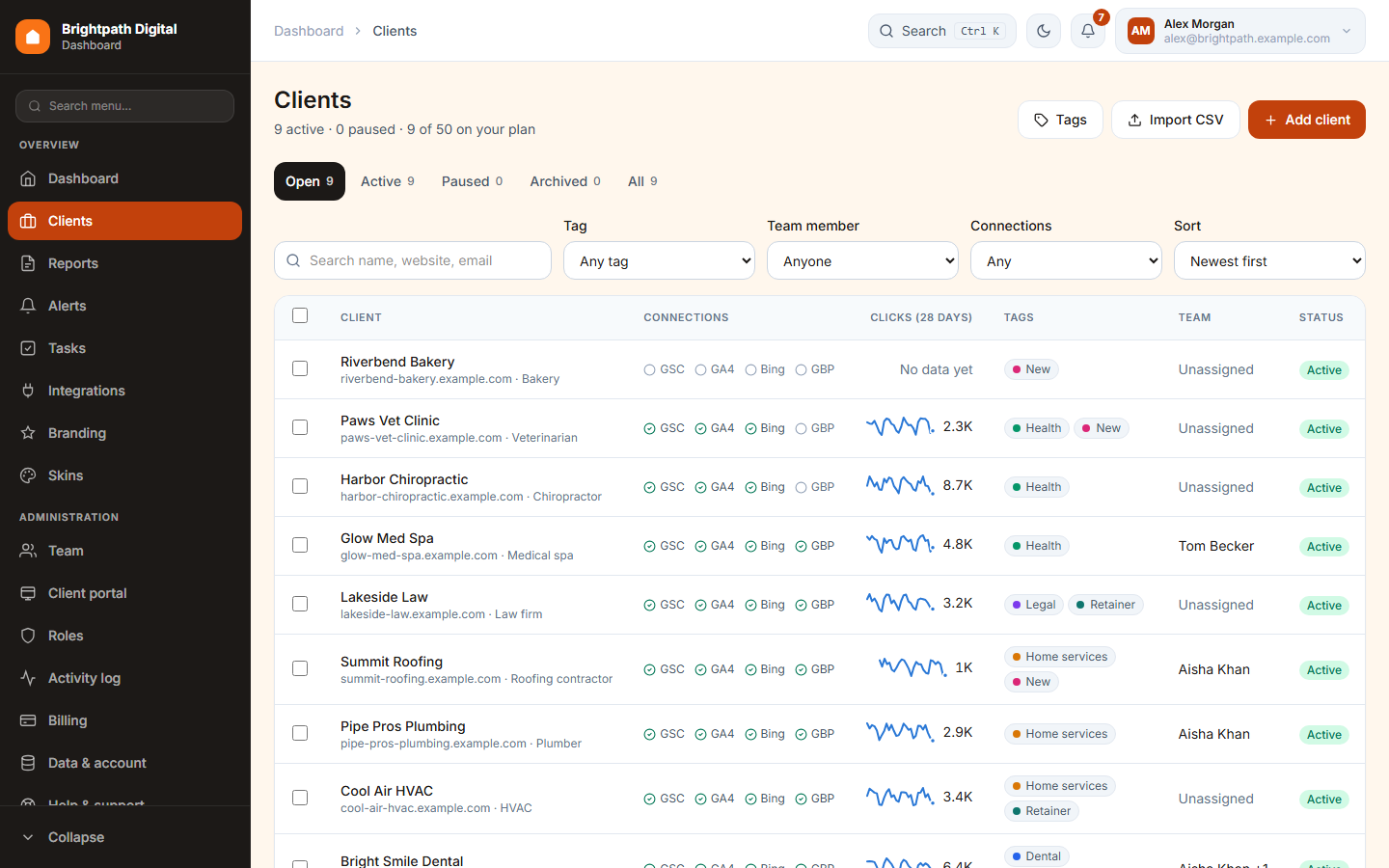
Task: Open Reports via its sidebar icon
Action: (x=28, y=263)
